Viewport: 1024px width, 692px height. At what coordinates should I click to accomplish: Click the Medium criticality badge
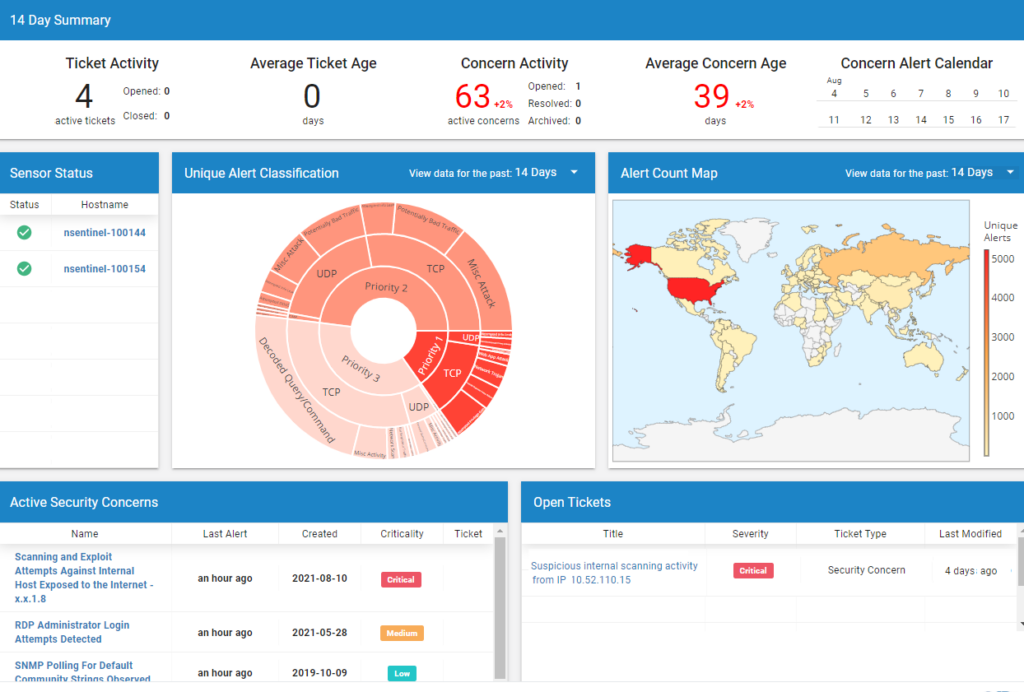coord(402,633)
